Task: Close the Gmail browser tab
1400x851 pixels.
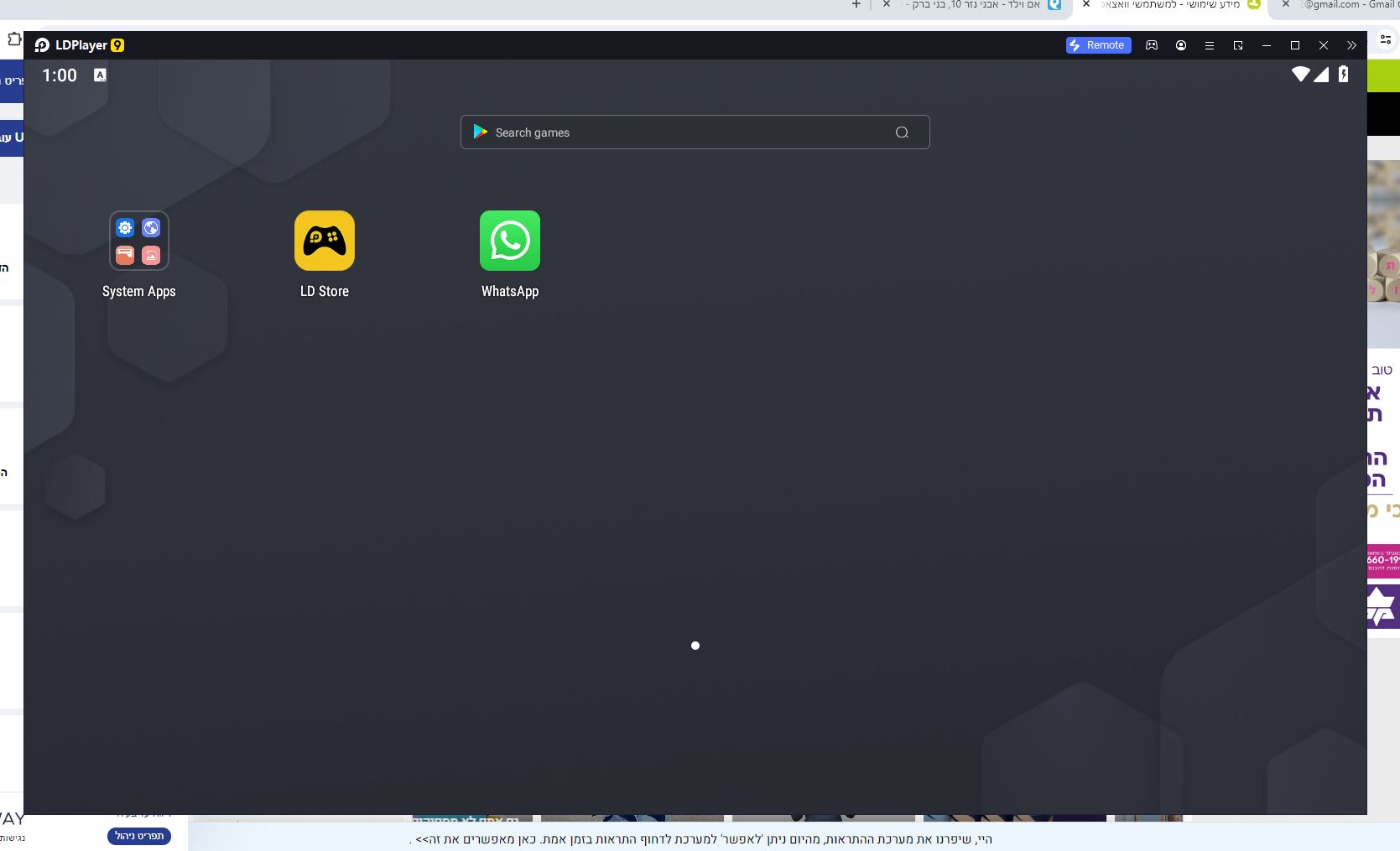Action: point(1285,5)
